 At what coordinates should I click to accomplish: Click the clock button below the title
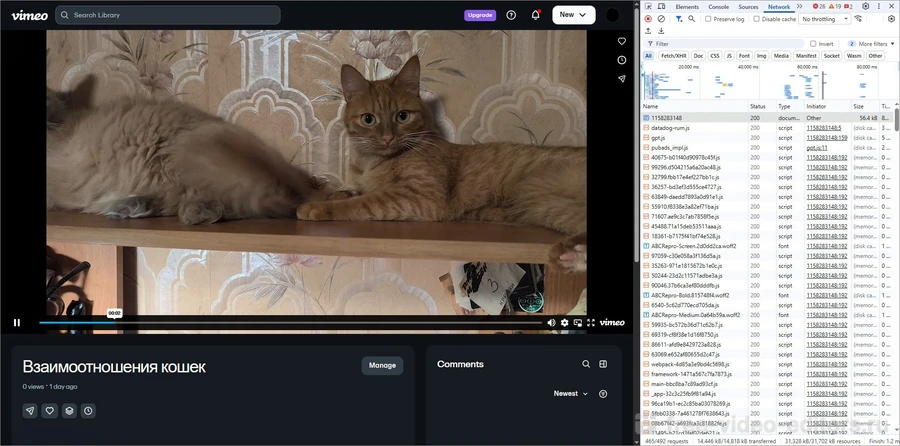pyautogui.click(x=88, y=410)
